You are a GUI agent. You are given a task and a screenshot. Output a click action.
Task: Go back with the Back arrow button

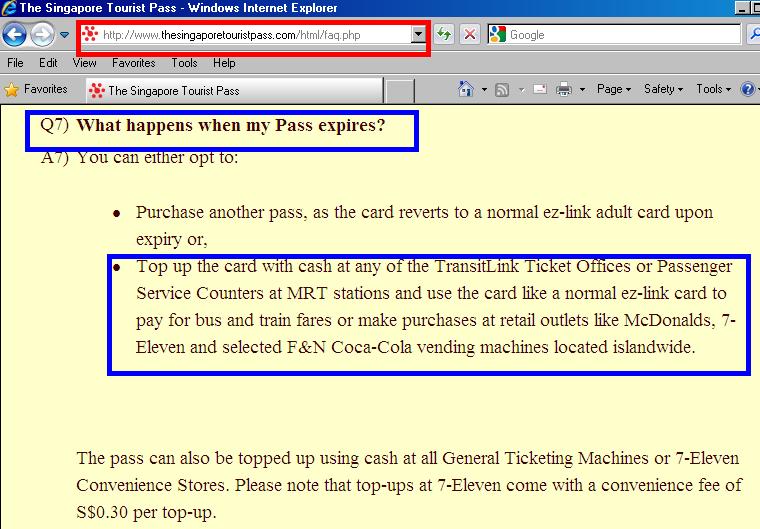[14, 35]
